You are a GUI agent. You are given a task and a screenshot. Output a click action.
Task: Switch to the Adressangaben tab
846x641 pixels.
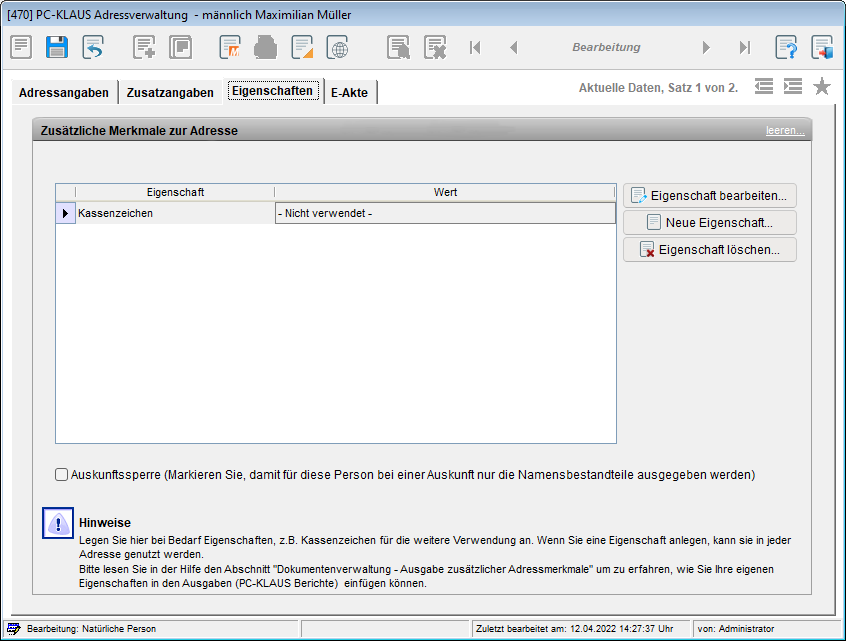(x=64, y=92)
